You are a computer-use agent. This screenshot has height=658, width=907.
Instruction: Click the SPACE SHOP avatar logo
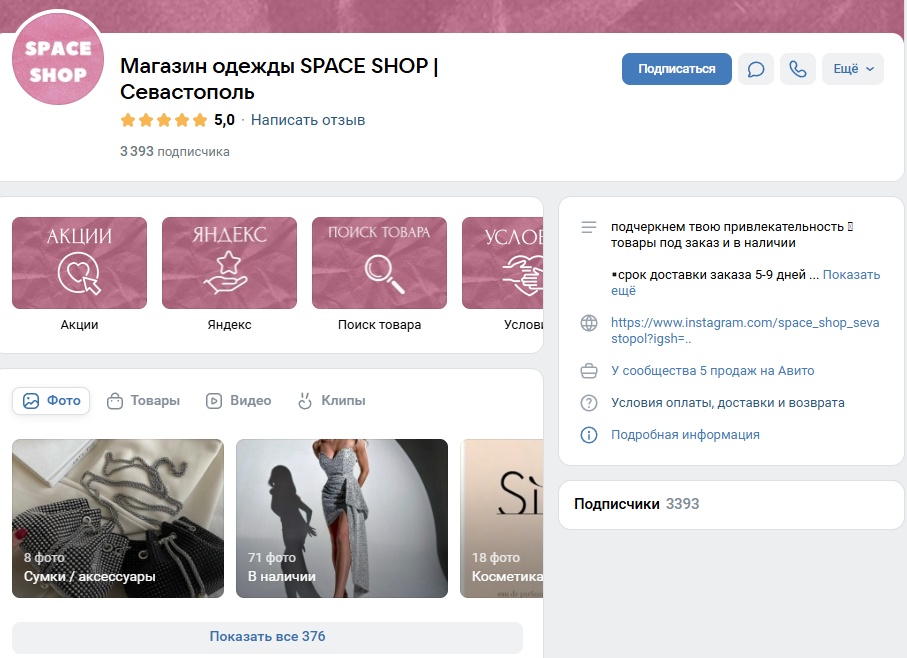pos(58,61)
